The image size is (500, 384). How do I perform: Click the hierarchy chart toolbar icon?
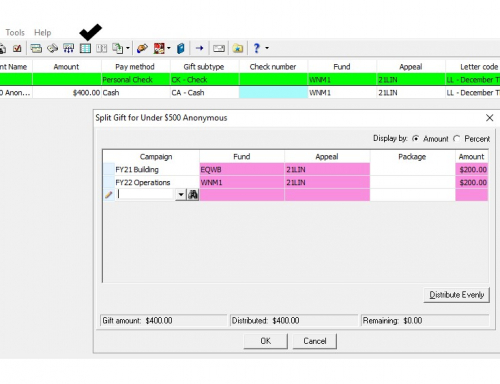point(69,48)
